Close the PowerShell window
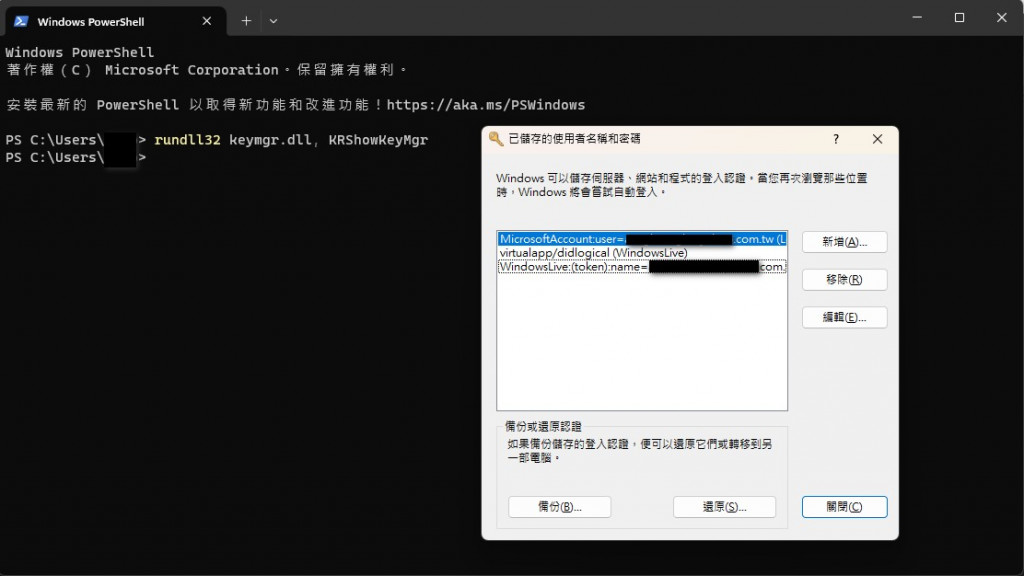This screenshot has width=1024, height=576. point(1001,18)
